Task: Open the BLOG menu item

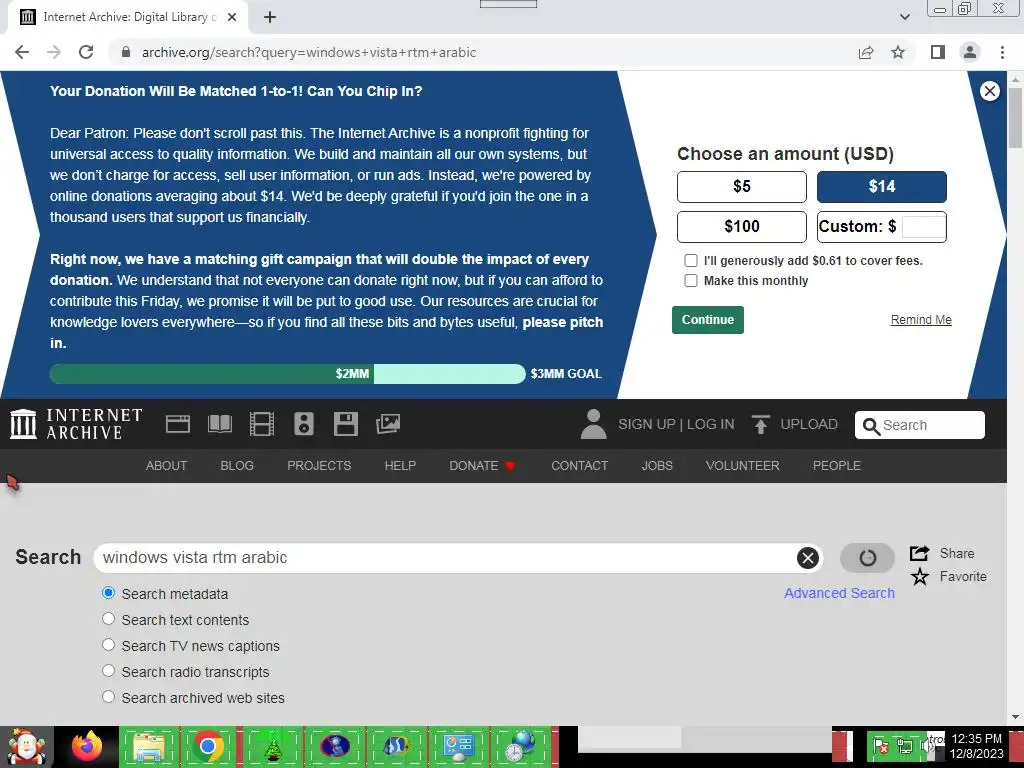Action: (x=237, y=466)
